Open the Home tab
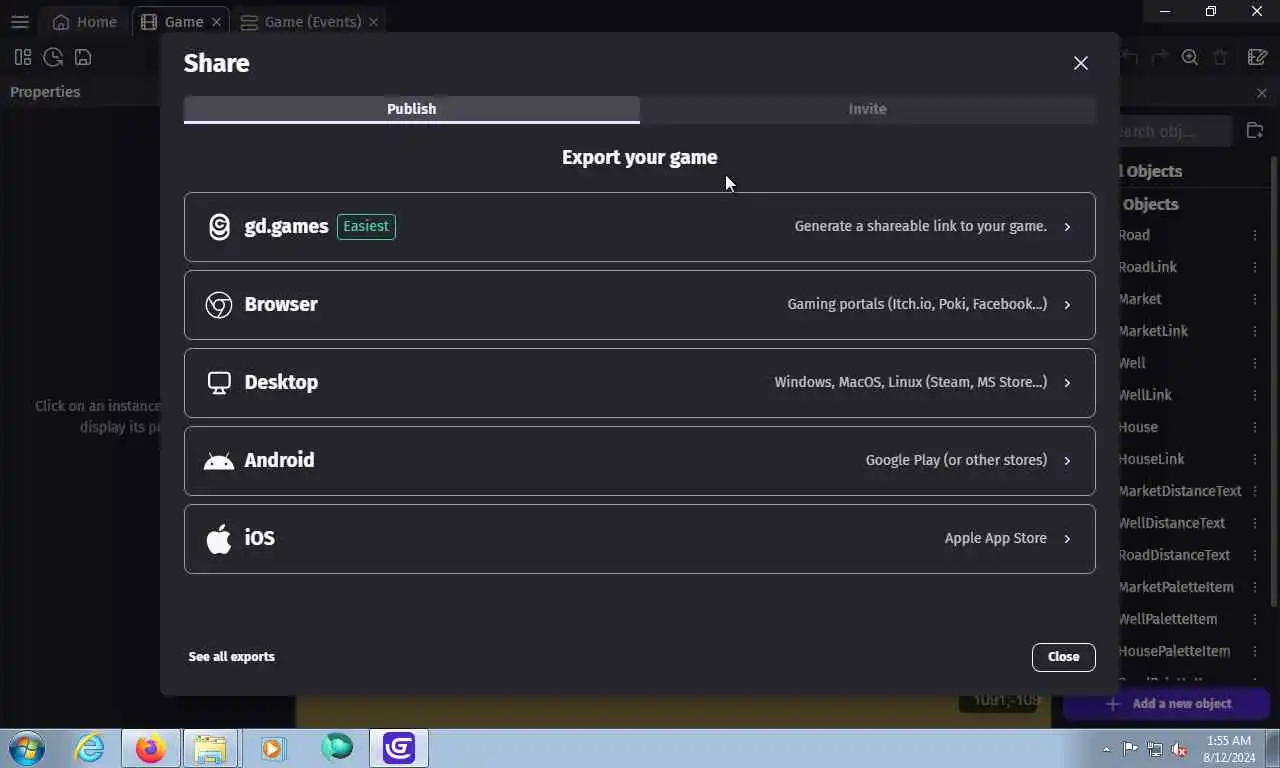The image size is (1280, 768). (x=85, y=22)
